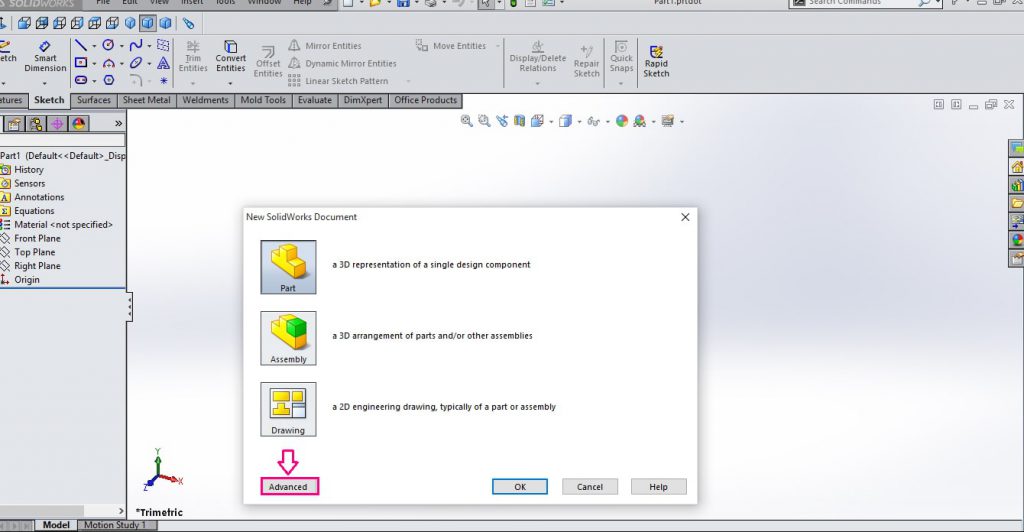Click the Advanced button in dialog
The height and width of the screenshot is (532, 1024).
pos(289,486)
